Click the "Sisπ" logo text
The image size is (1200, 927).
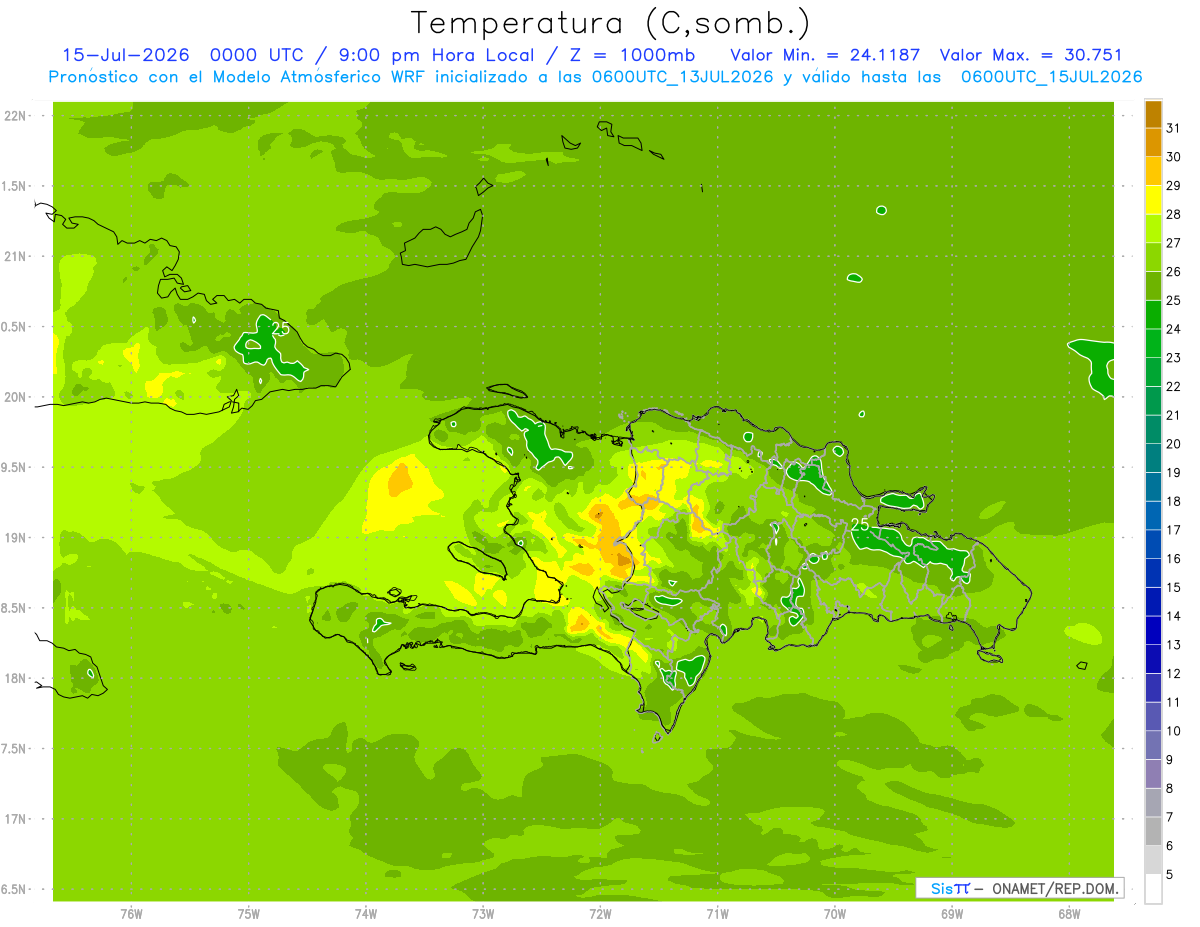pyautogui.click(x=950, y=888)
